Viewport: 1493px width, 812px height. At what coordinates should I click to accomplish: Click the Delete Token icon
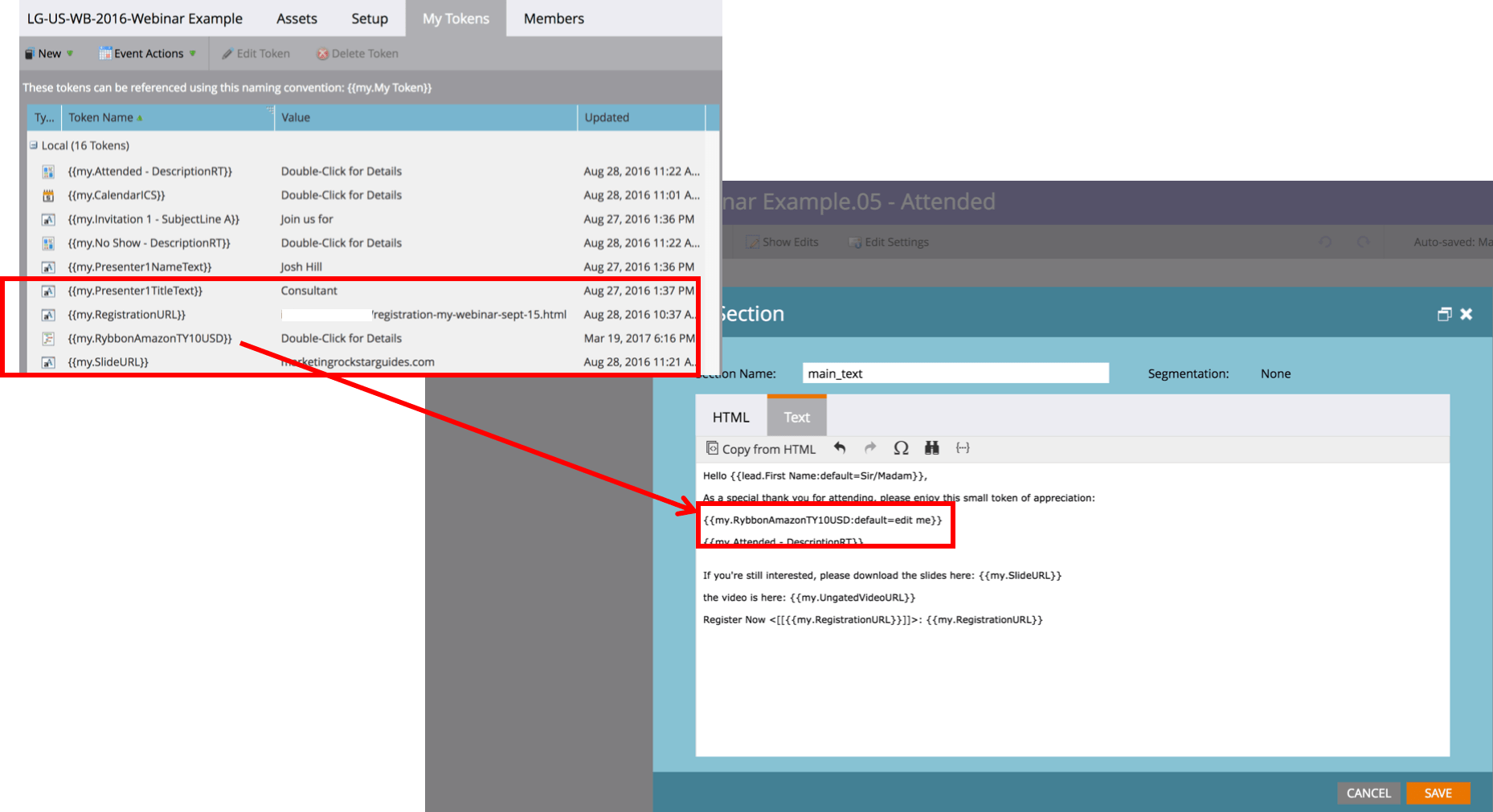(x=322, y=53)
